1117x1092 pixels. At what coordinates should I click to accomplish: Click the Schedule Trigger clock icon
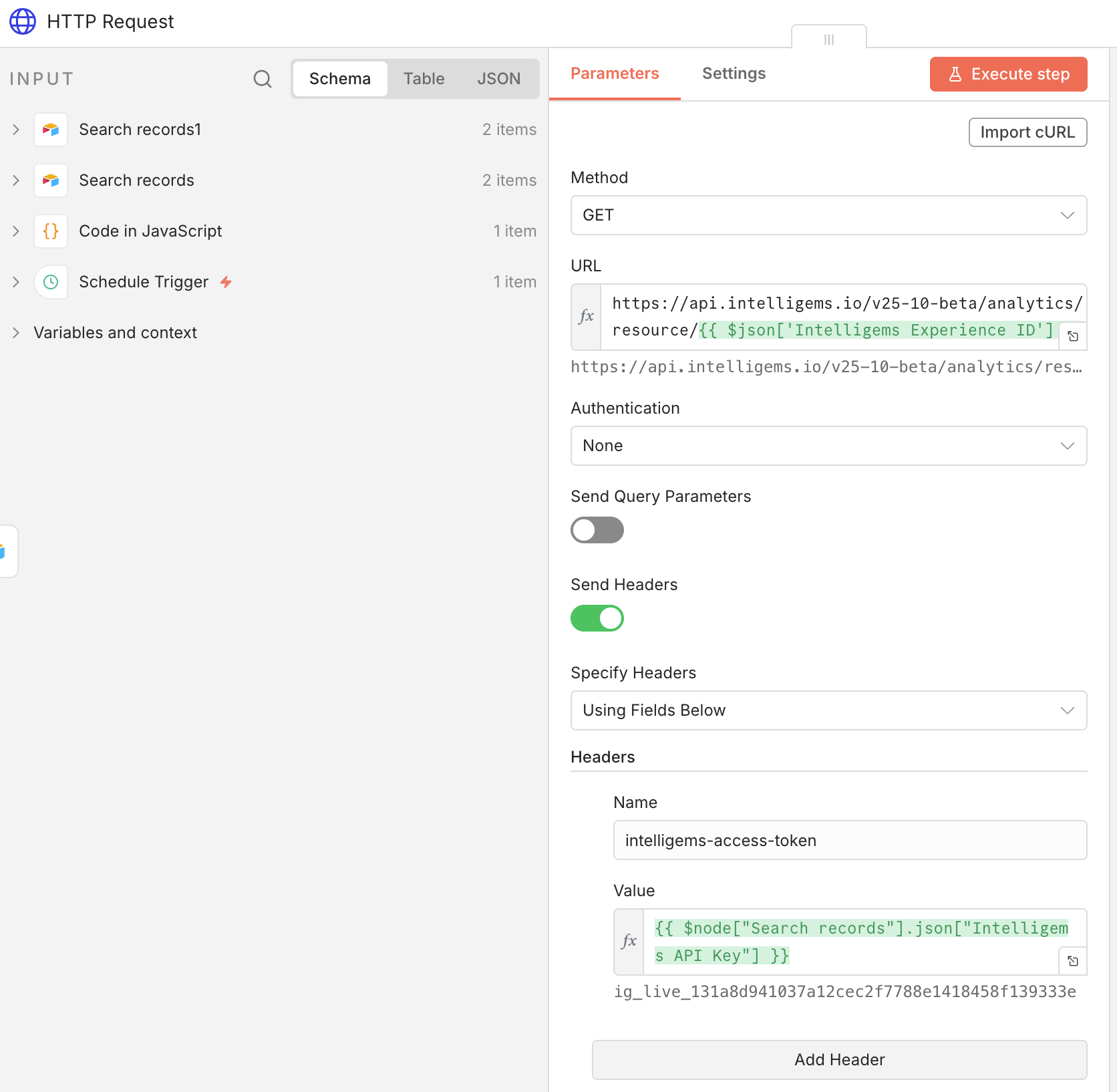coord(51,282)
